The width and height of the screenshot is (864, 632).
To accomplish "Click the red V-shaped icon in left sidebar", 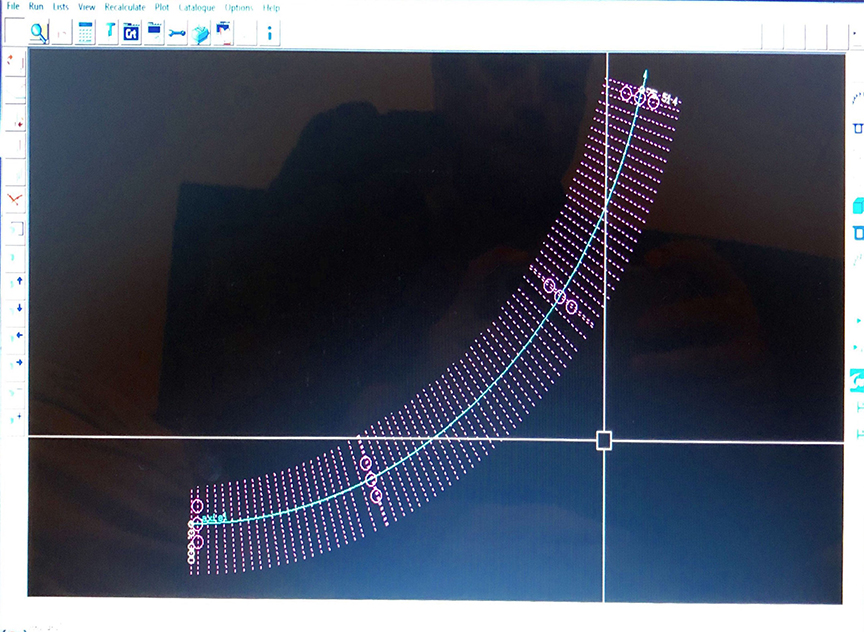I will (x=15, y=200).
